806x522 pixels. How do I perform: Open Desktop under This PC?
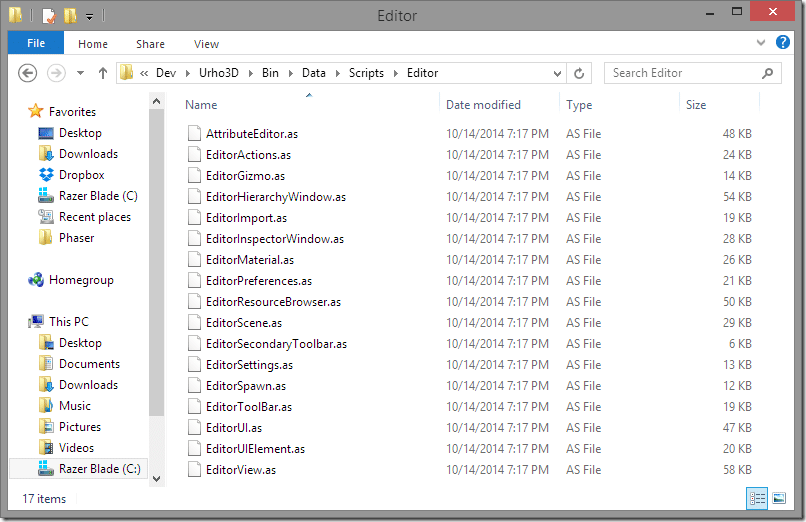coord(80,343)
